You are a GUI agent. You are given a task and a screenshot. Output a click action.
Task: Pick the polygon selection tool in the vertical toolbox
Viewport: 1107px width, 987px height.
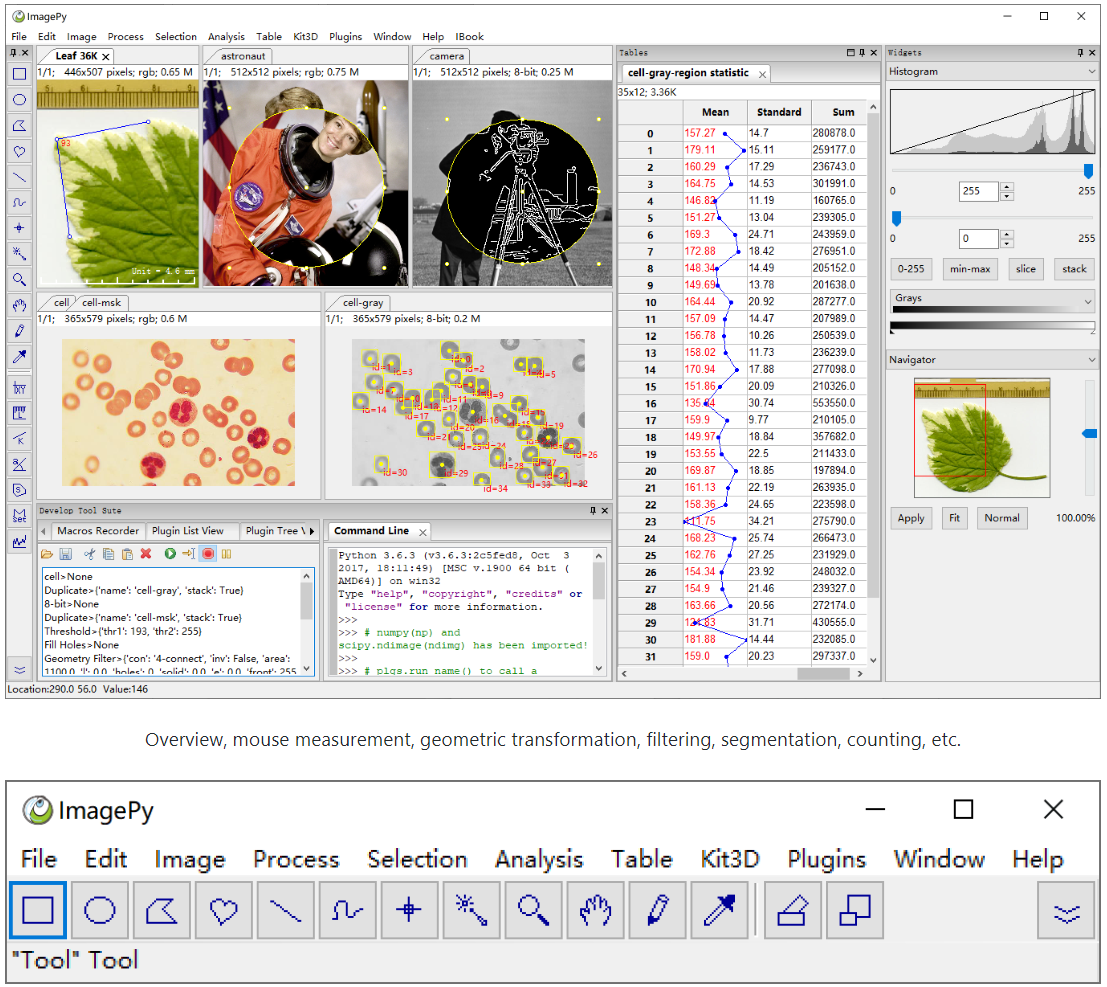click(19, 126)
